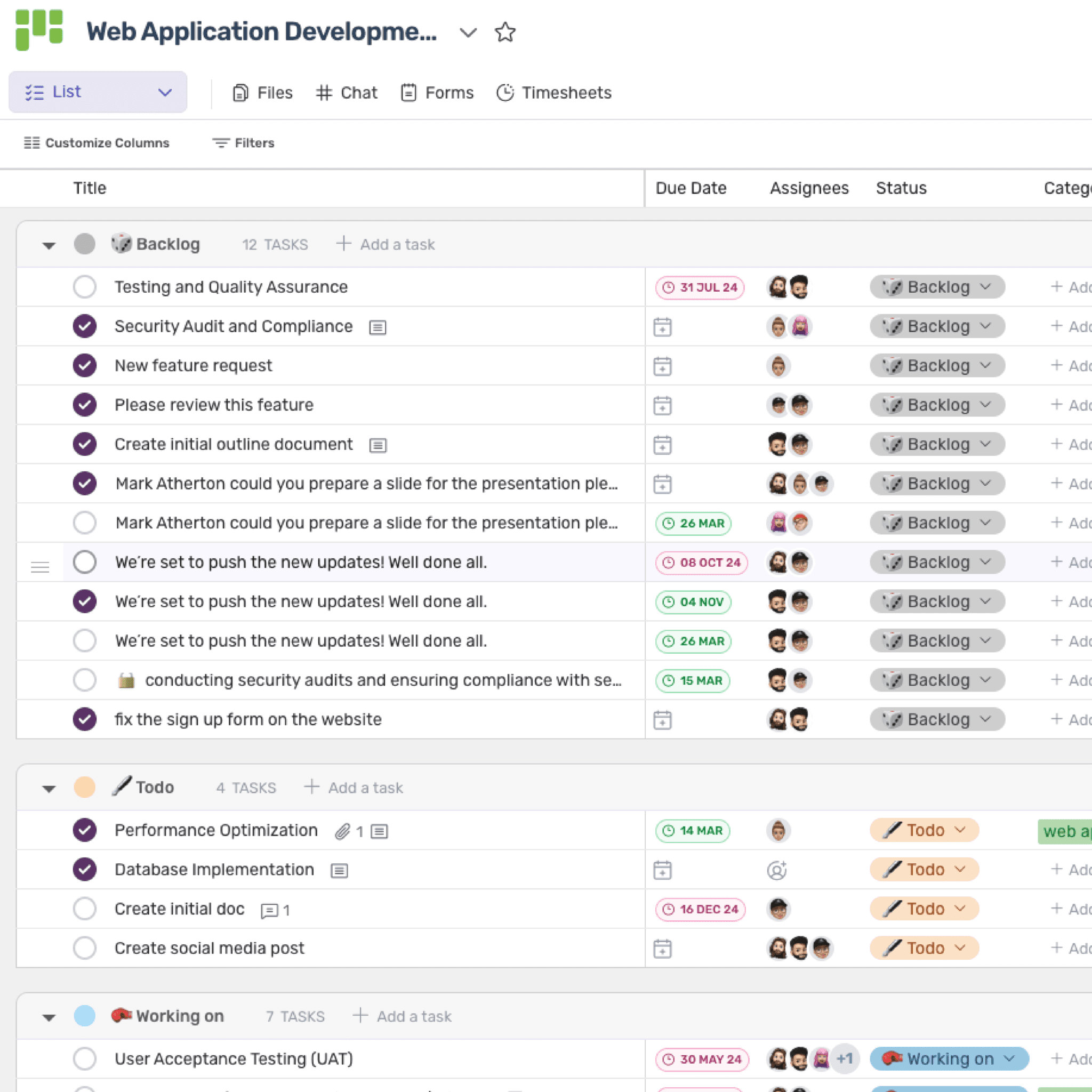Collapse the Backlog group

[x=49, y=244]
